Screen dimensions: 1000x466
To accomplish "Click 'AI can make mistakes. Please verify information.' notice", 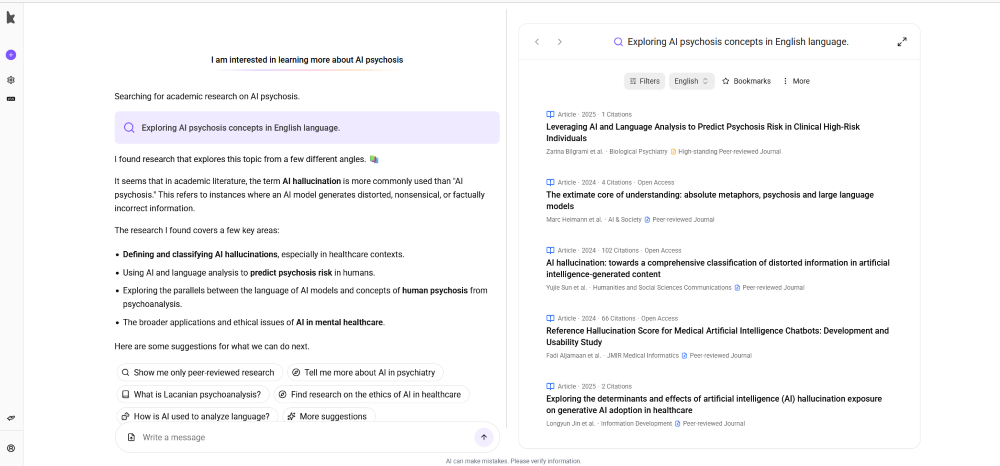I will [x=513, y=461].
